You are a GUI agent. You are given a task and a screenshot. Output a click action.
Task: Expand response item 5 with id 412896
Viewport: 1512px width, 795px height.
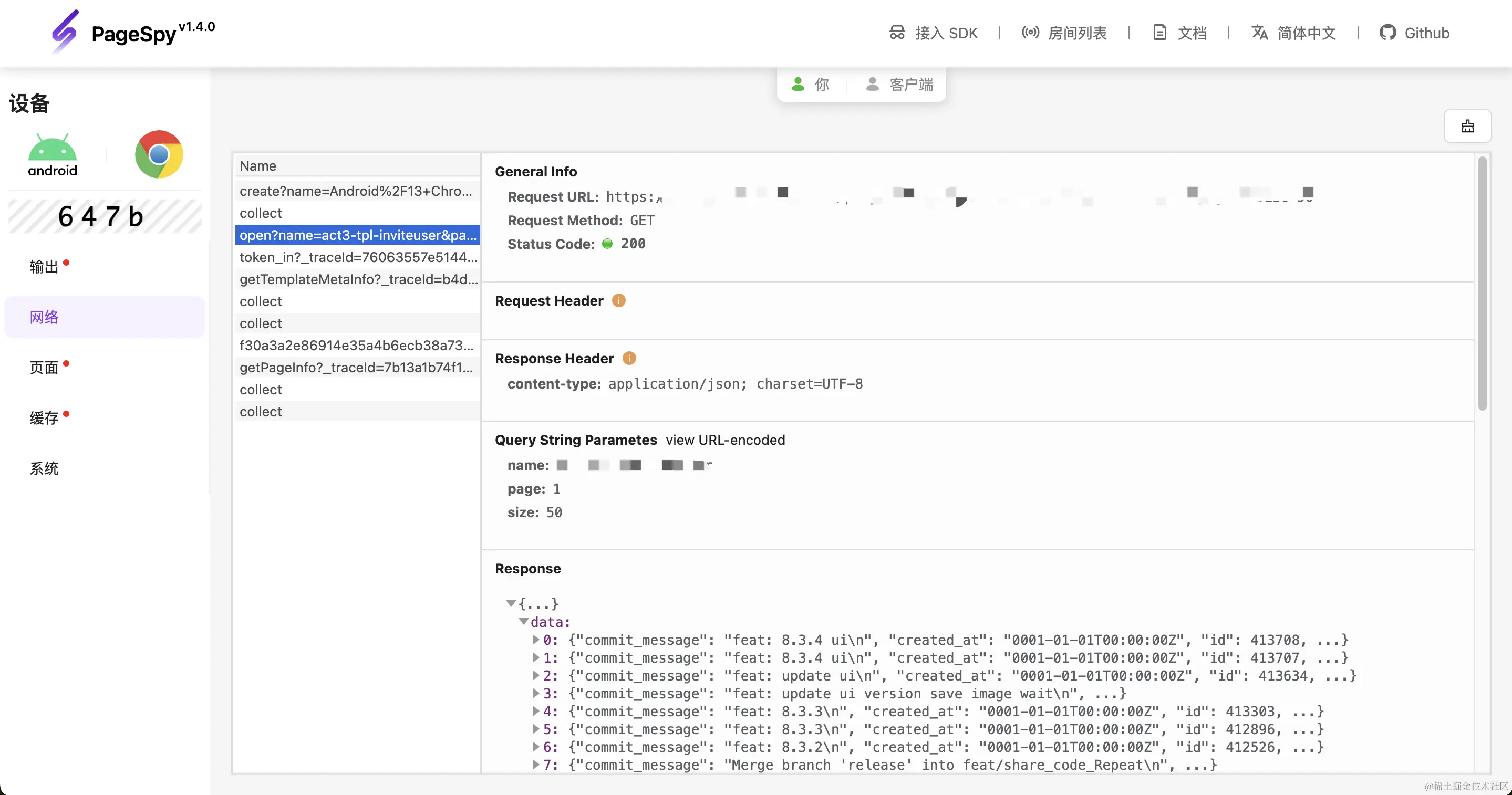click(x=535, y=729)
